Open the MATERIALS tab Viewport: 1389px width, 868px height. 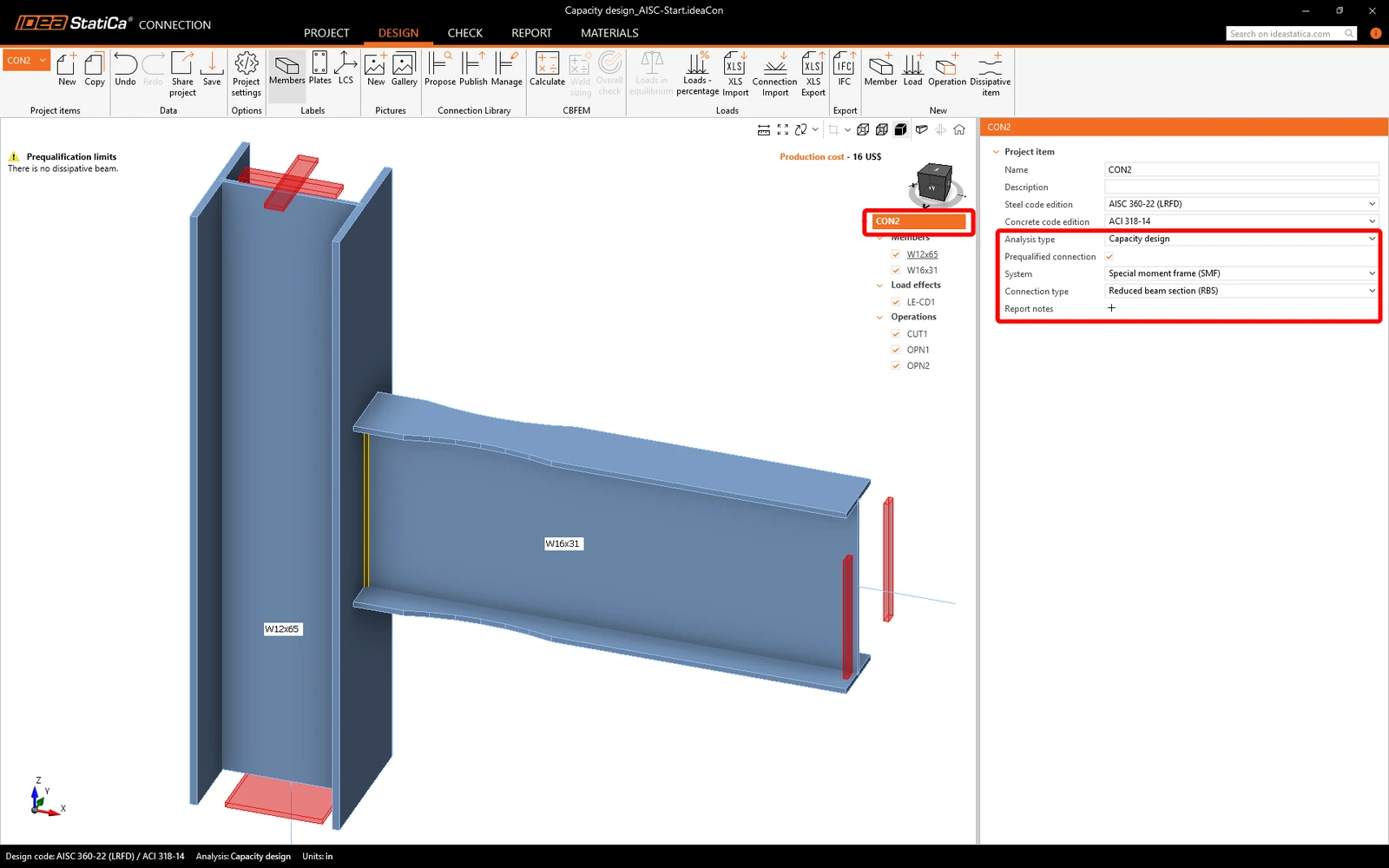tap(609, 33)
